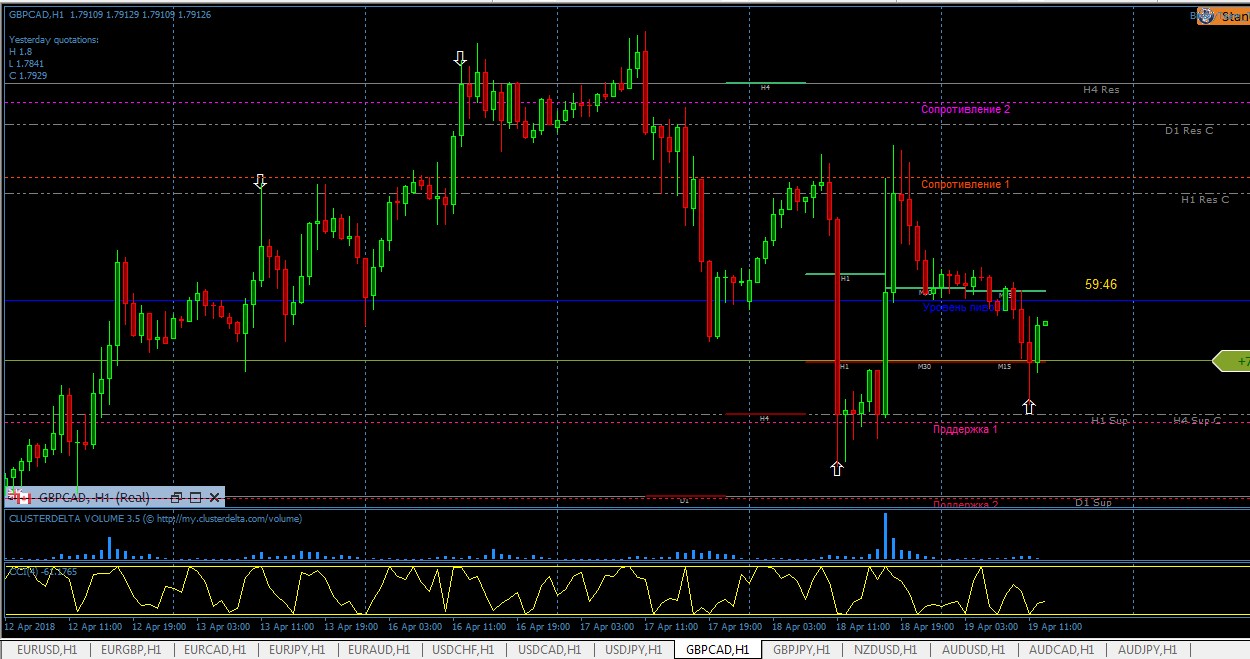The width and height of the screenshot is (1250, 659).
Task: Click the green price tag on price scale
Action: click(1231, 361)
